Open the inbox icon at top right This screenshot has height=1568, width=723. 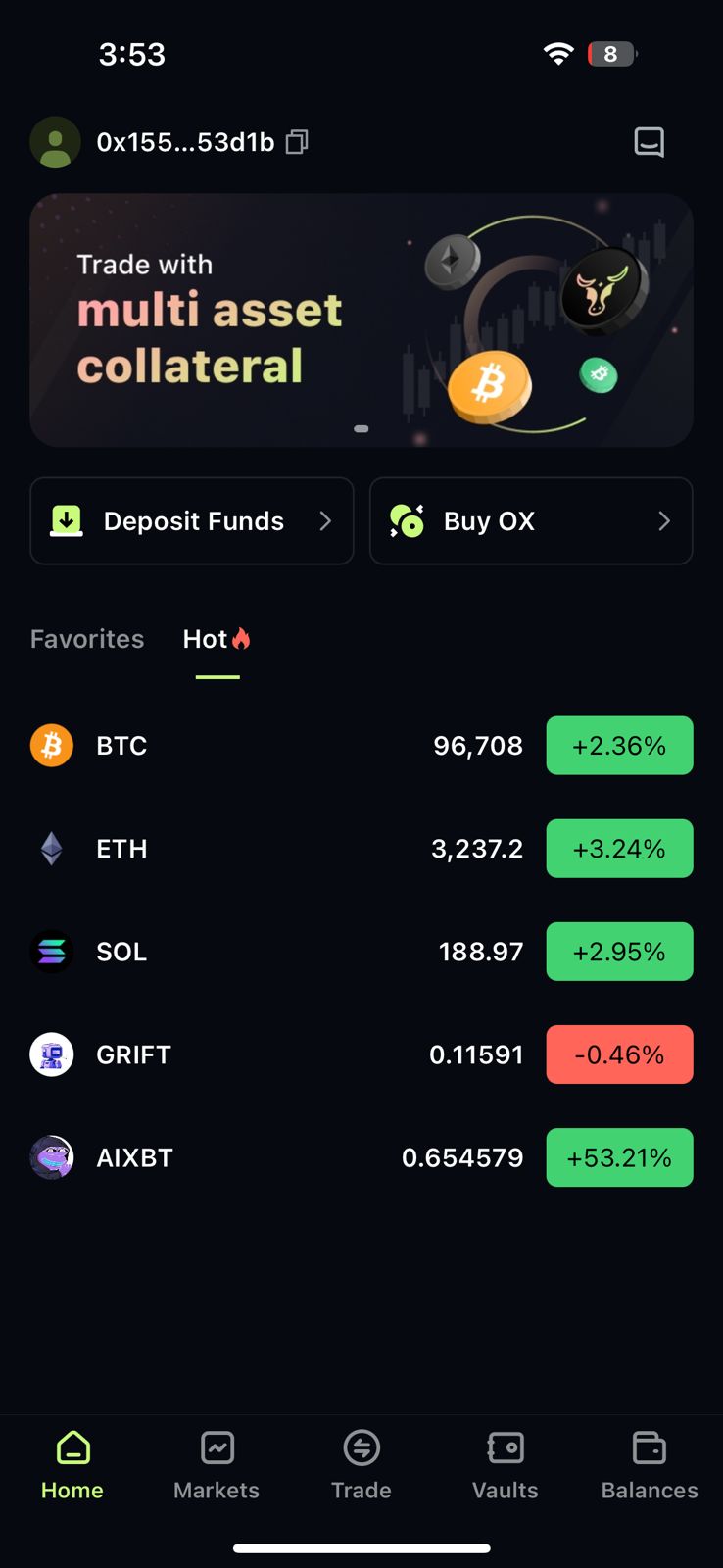(649, 142)
